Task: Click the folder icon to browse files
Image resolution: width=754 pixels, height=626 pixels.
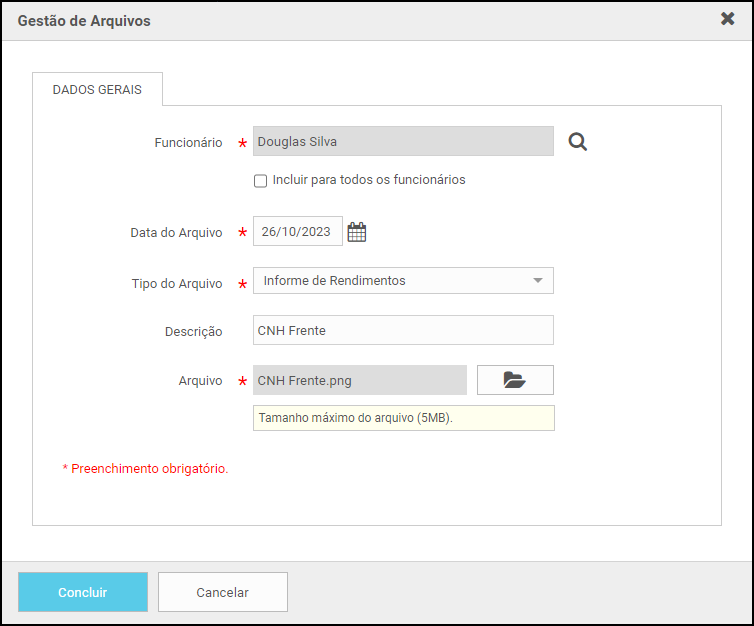Action: pos(514,380)
